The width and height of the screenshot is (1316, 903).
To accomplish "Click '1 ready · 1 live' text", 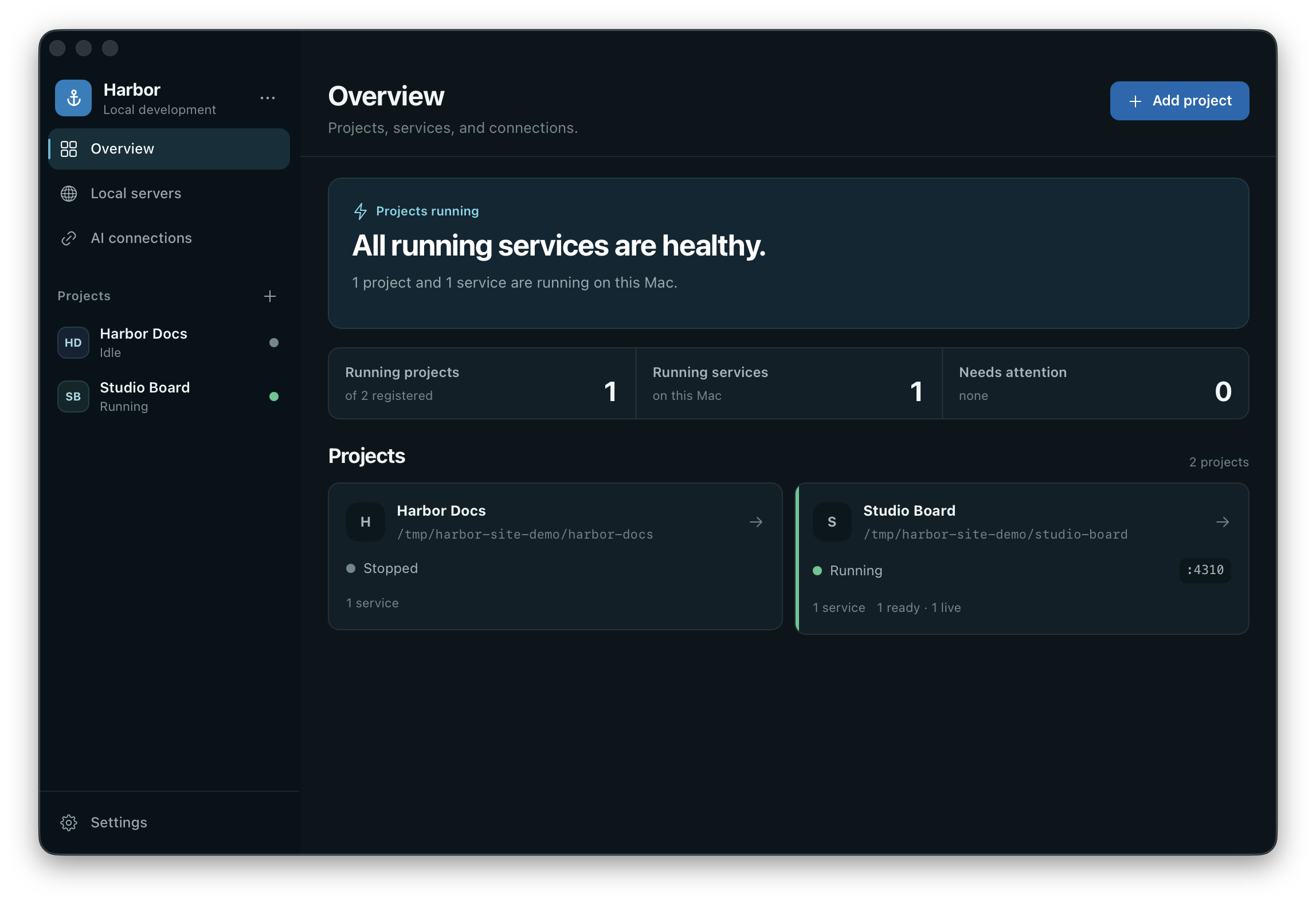I will [x=919, y=608].
